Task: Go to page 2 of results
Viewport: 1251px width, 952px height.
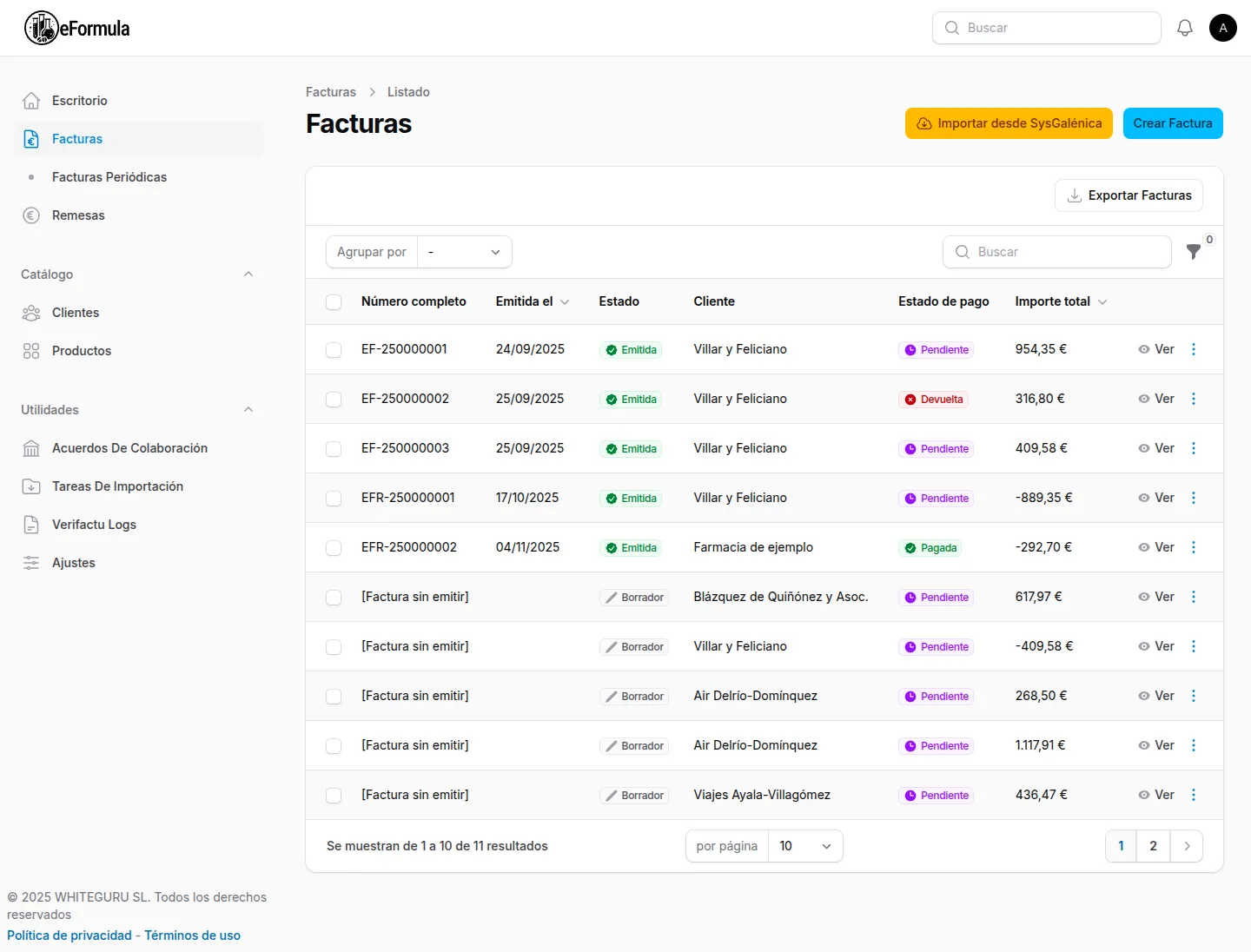Action: point(1153,846)
